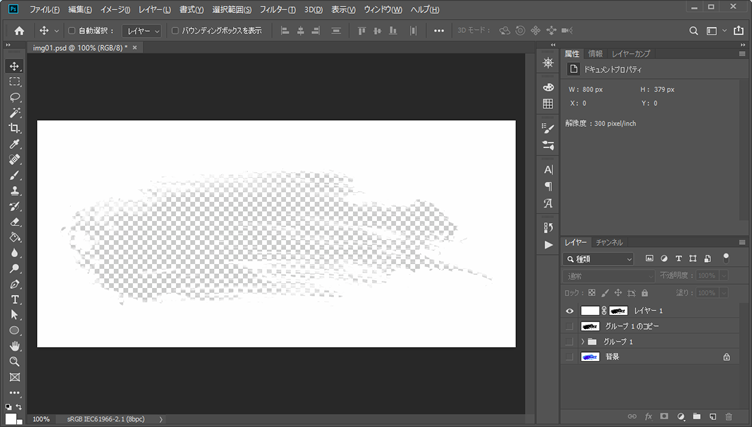Select the Type tool
The width and height of the screenshot is (752, 427).
coord(14,299)
